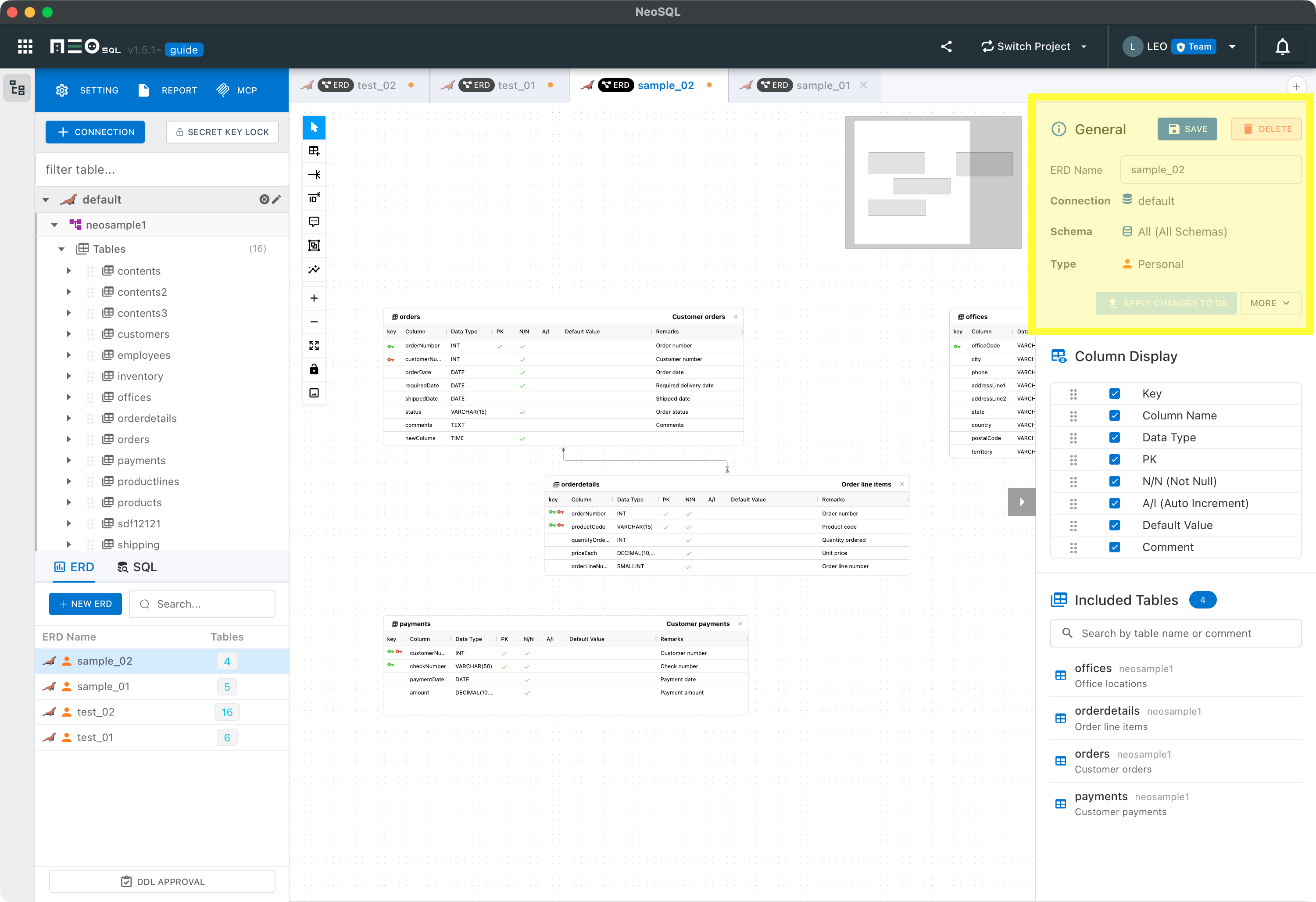Expand the orders table node
The height and width of the screenshot is (902, 1316).
click(68, 440)
